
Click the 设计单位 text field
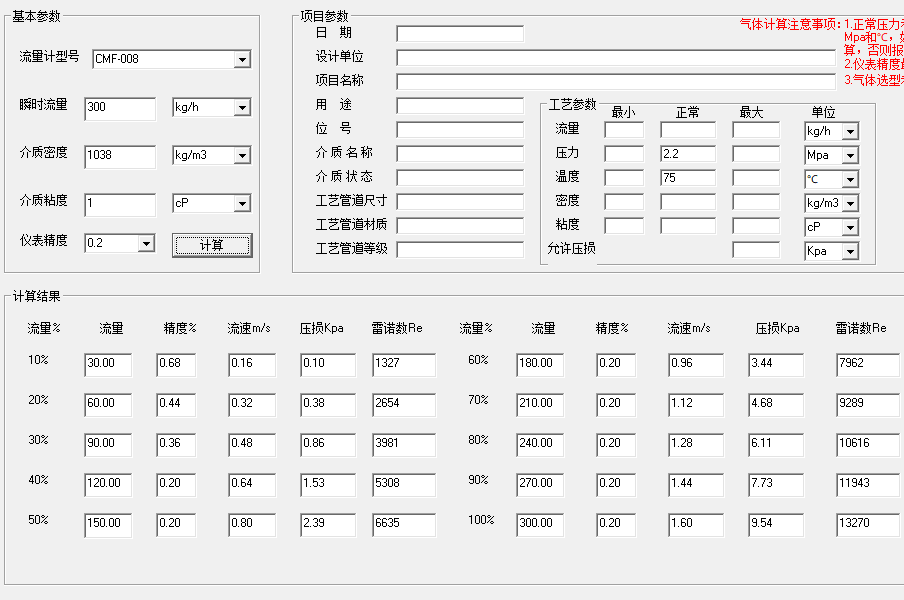pyautogui.click(x=615, y=58)
